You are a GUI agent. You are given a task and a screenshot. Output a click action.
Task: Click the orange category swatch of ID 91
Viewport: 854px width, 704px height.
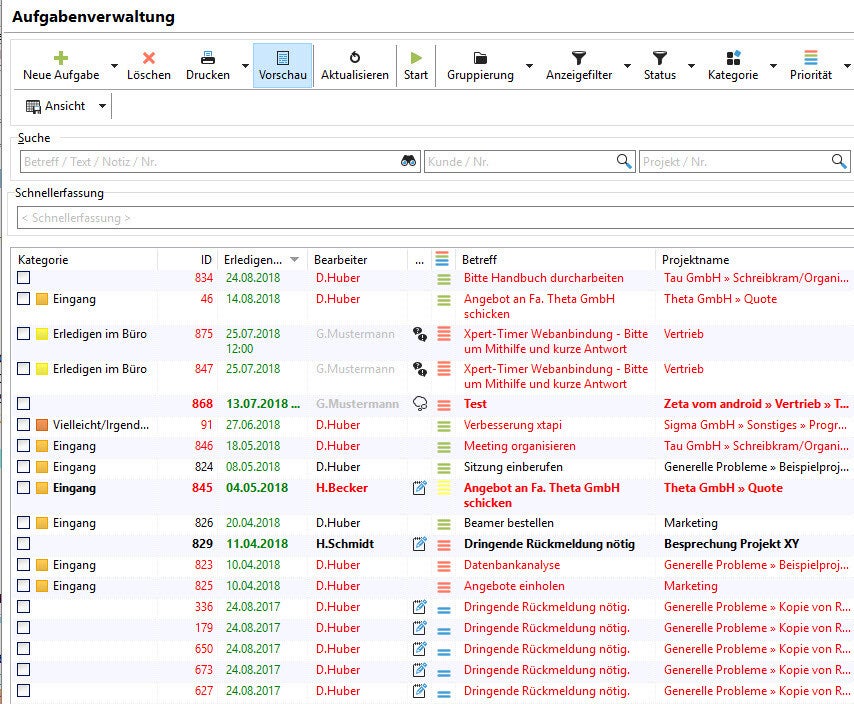[x=42, y=425]
